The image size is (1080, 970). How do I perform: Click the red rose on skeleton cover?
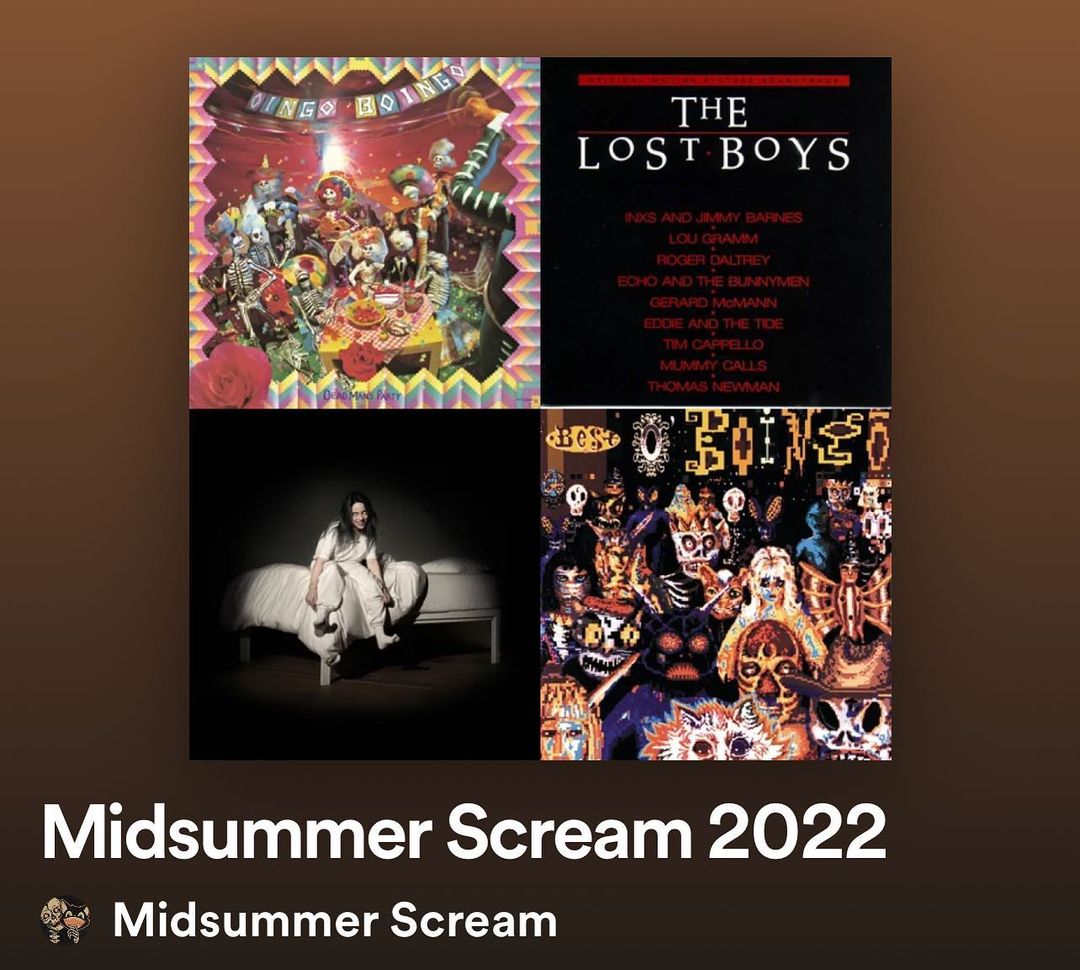click(231, 375)
